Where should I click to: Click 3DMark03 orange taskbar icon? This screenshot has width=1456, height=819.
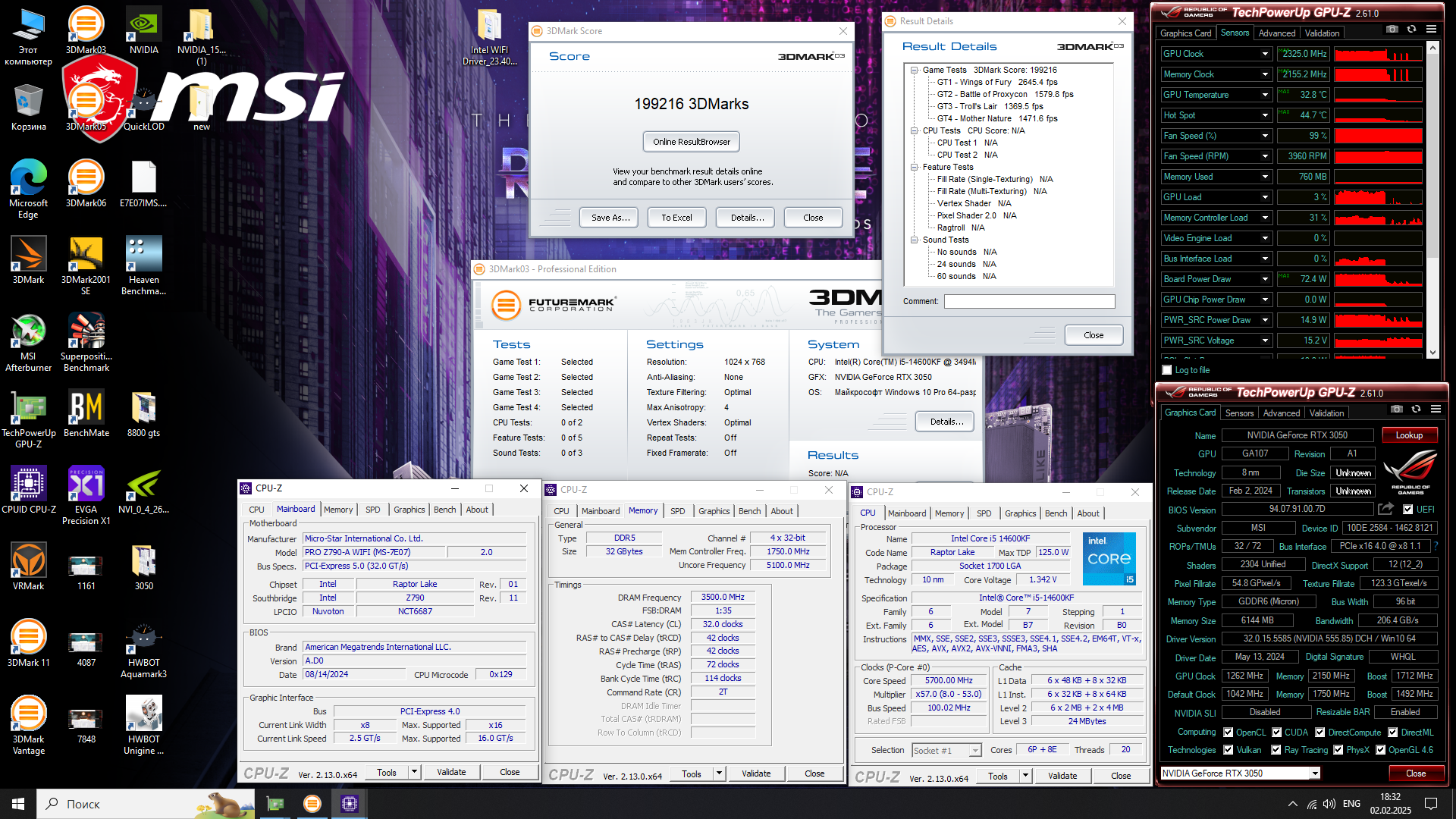tap(312, 804)
